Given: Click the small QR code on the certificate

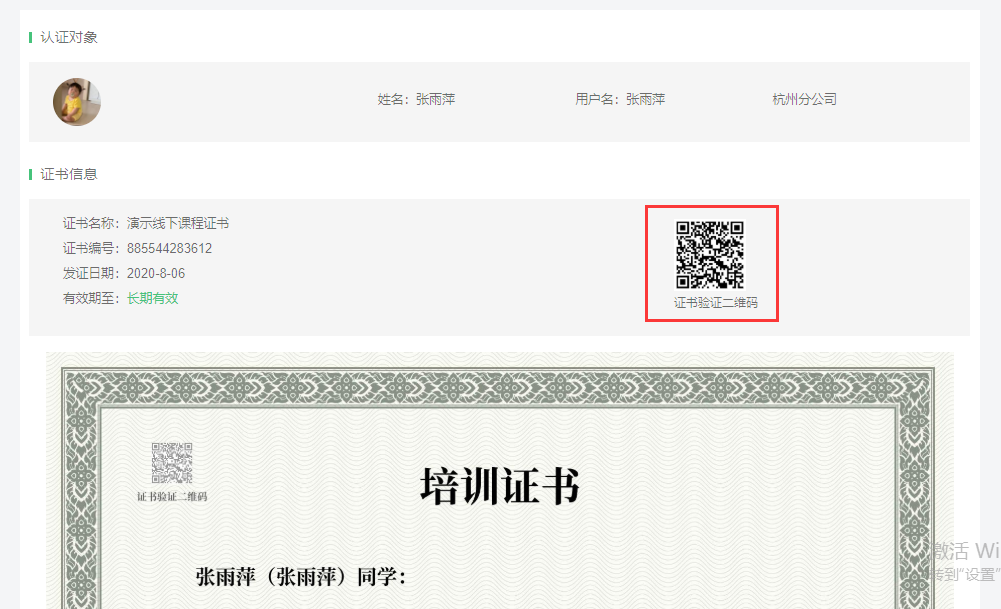Looking at the screenshot, I should click(x=171, y=463).
